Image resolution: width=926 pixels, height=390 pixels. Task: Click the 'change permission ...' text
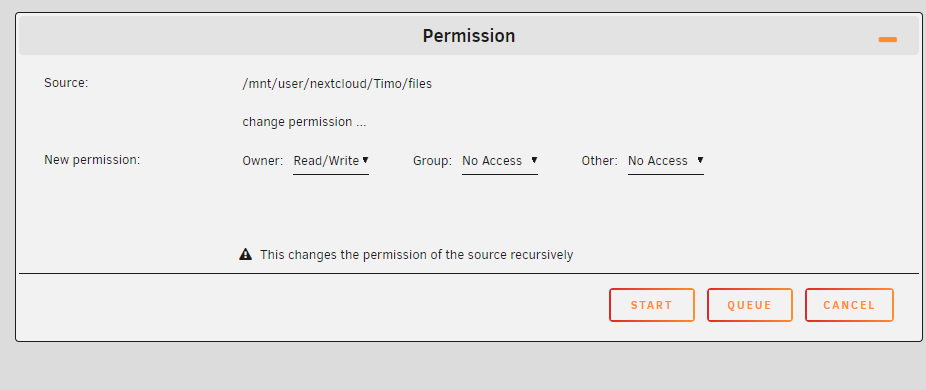[x=304, y=122]
